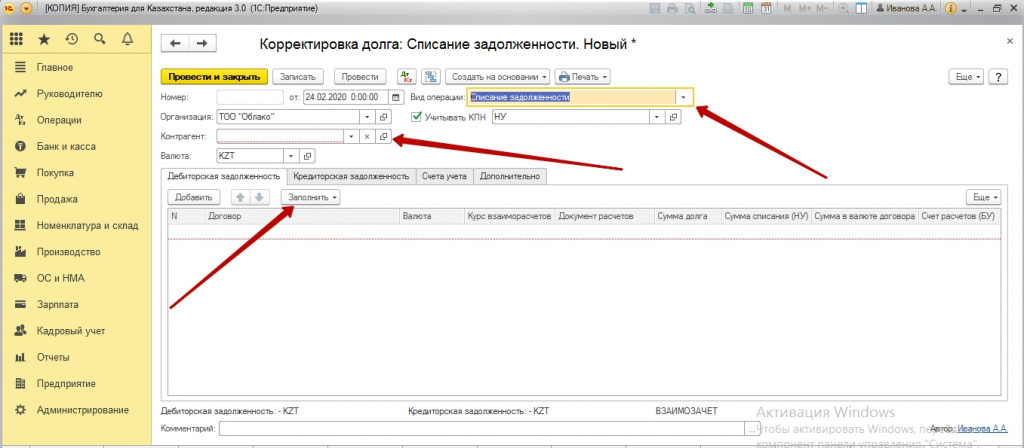Open Покупка section

click(x=55, y=173)
